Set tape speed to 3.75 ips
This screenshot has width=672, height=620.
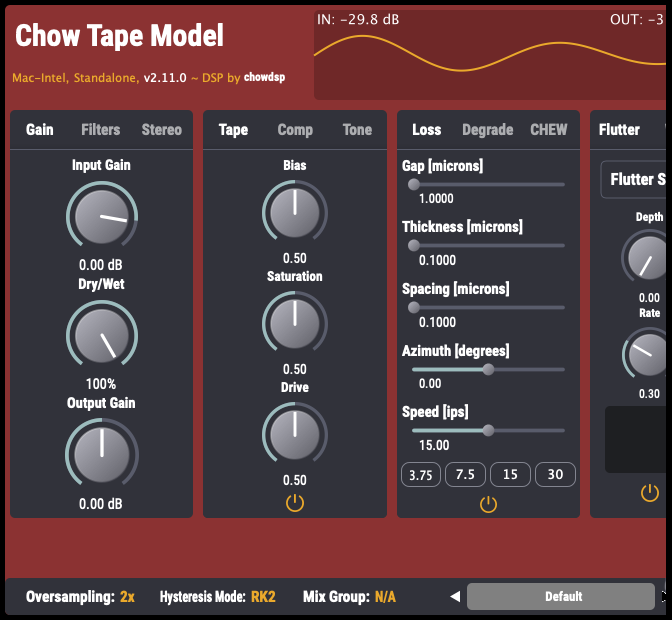tap(420, 475)
